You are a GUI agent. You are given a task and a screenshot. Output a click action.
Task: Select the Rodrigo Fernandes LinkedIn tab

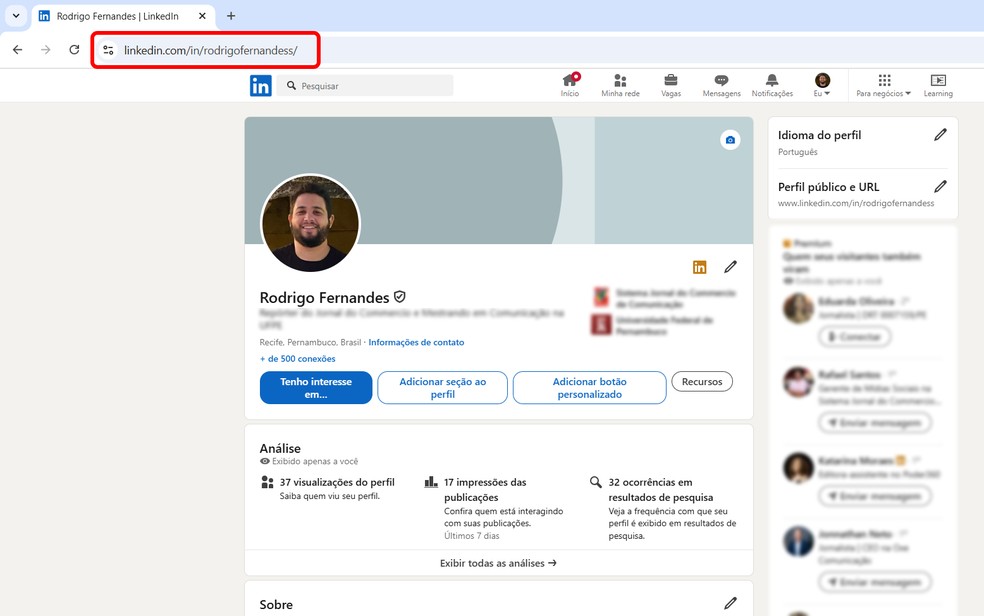pyautogui.click(x=120, y=16)
